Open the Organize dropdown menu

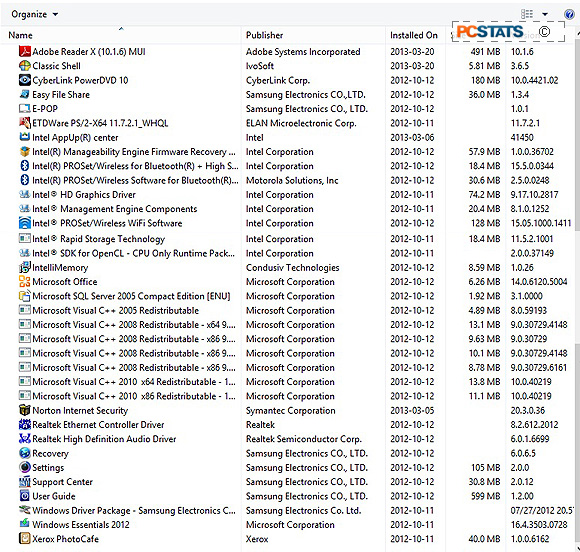pos(34,14)
